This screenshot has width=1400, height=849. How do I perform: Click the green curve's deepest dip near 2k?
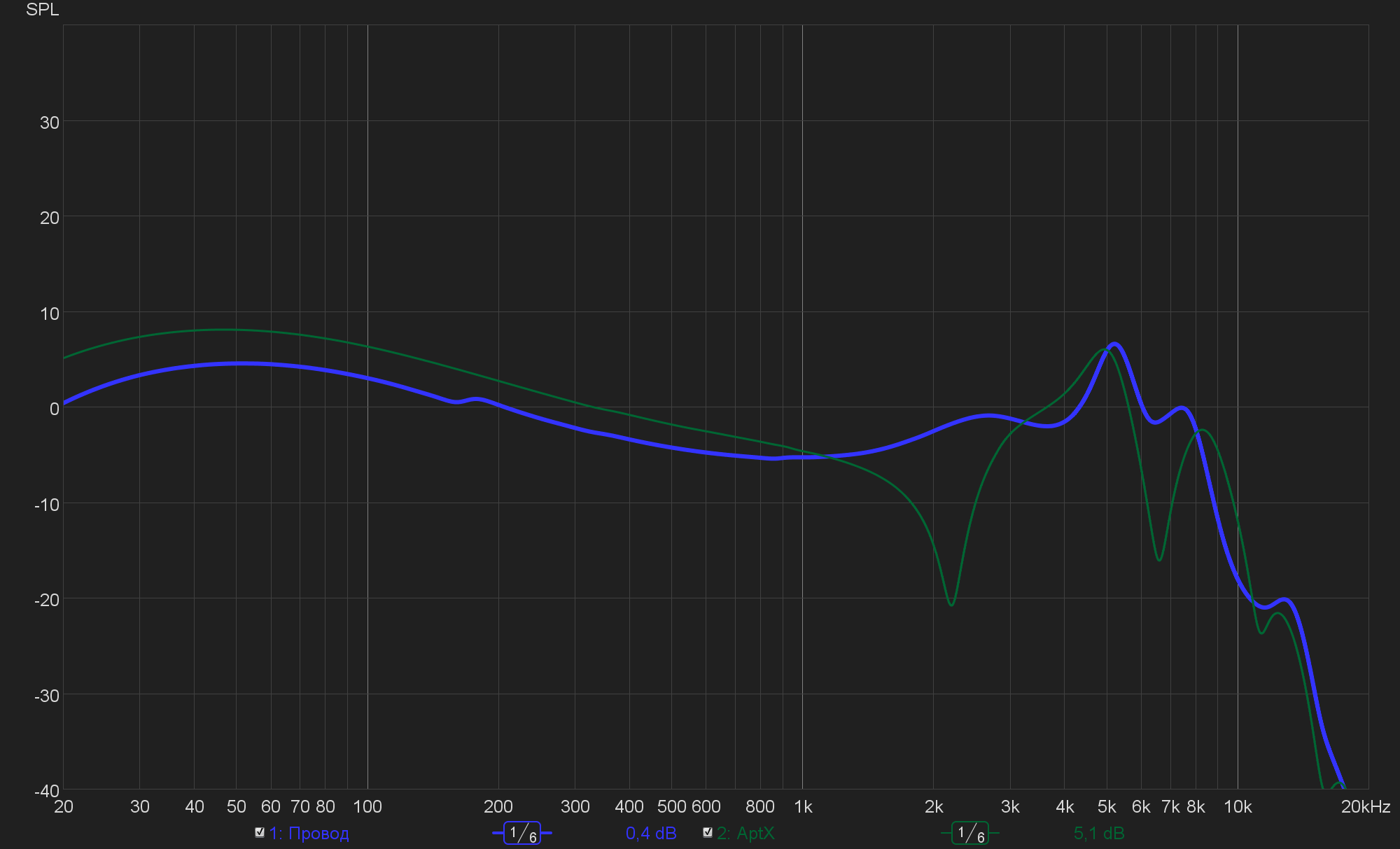pyautogui.click(x=951, y=605)
